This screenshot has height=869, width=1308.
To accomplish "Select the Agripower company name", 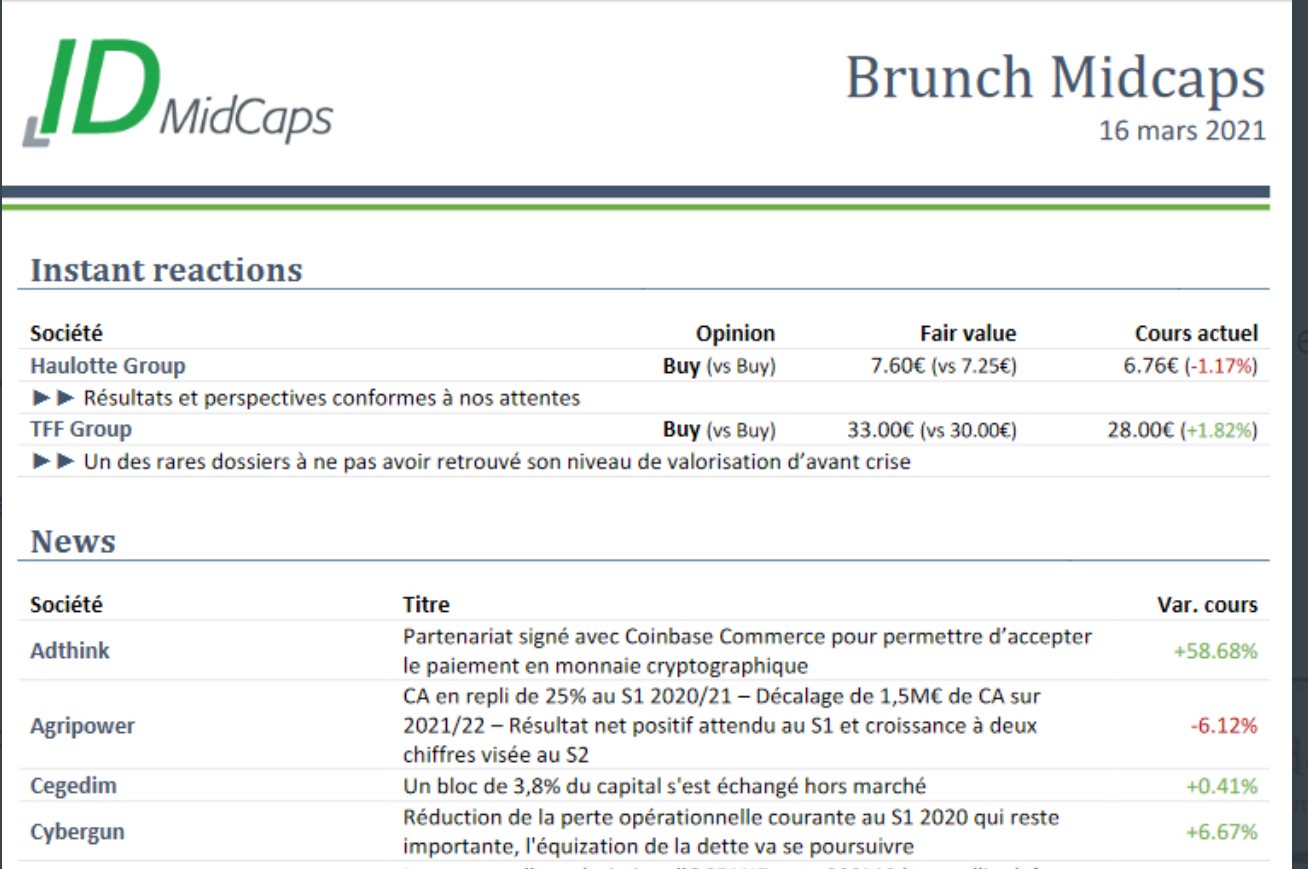I will [x=82, y=725].
